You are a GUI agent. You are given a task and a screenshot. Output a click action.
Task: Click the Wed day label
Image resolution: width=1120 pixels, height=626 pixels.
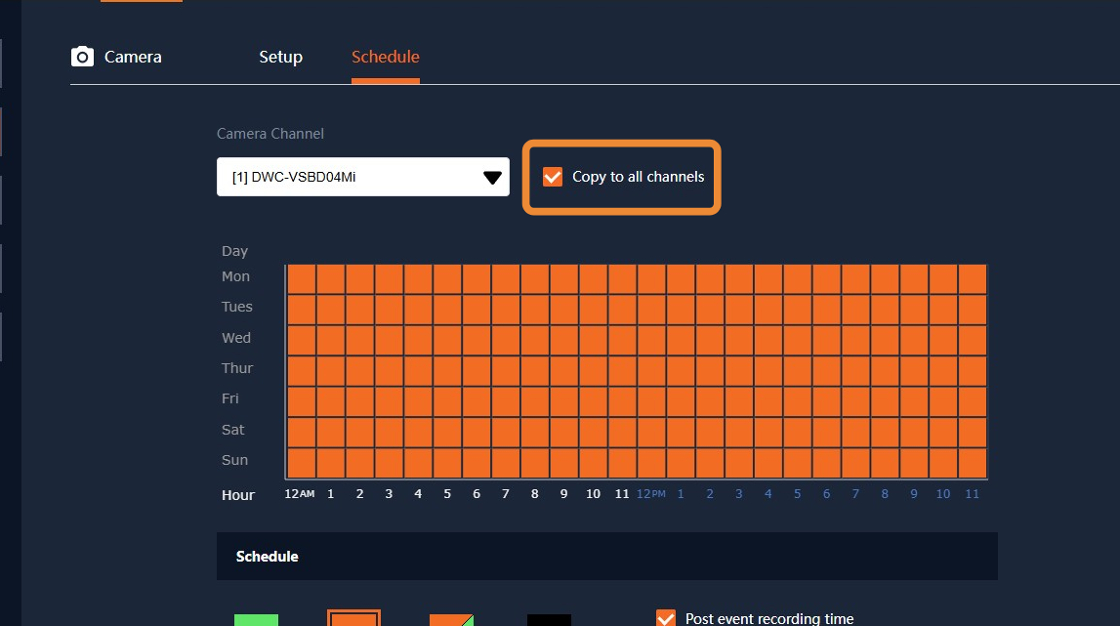[x=236, y=338]
